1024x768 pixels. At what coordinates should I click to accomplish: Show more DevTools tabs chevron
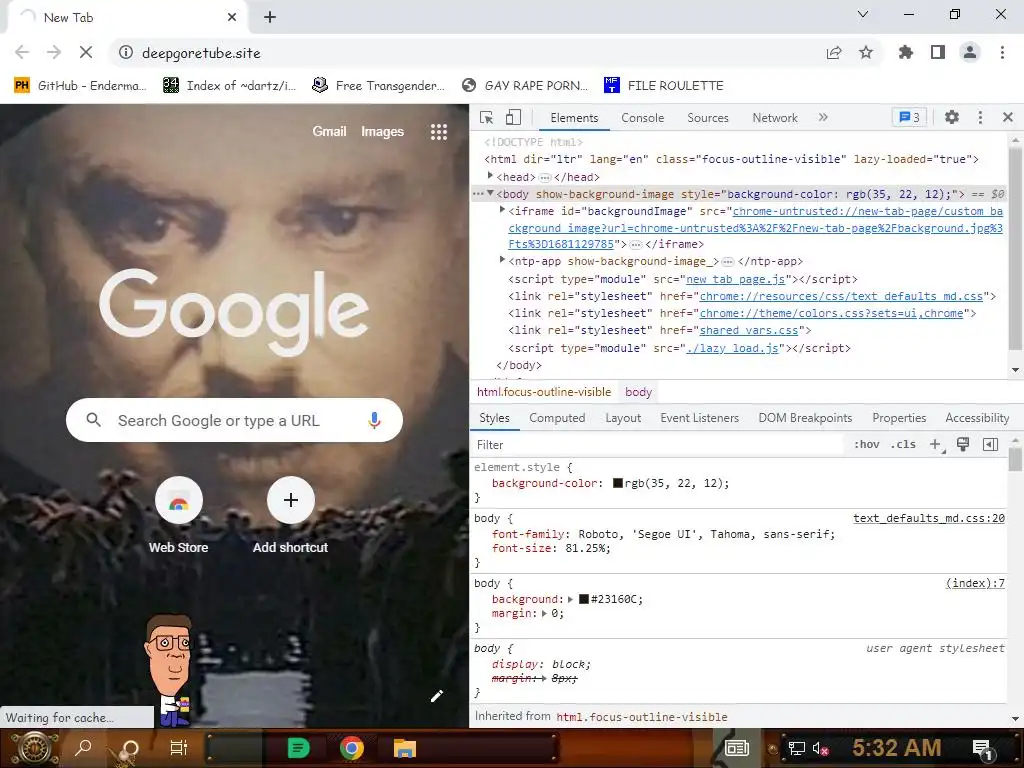point(823,118)
